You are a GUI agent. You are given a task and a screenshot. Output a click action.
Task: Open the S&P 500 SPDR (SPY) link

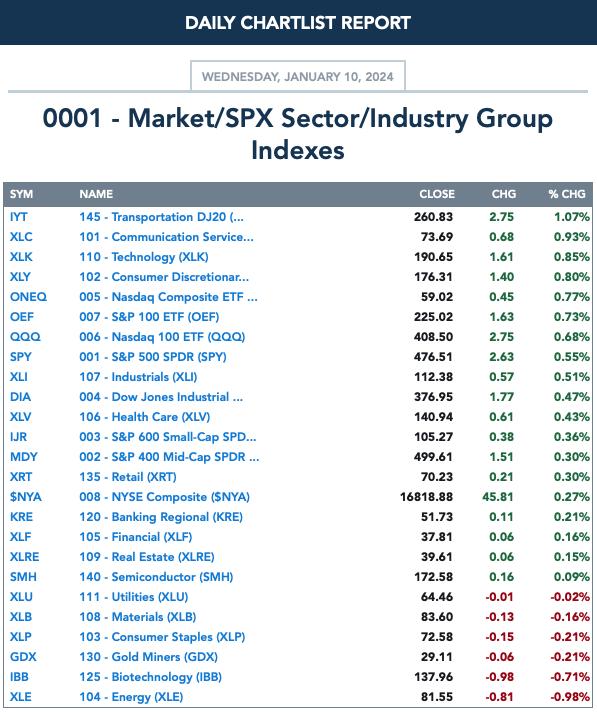point(153,357)
